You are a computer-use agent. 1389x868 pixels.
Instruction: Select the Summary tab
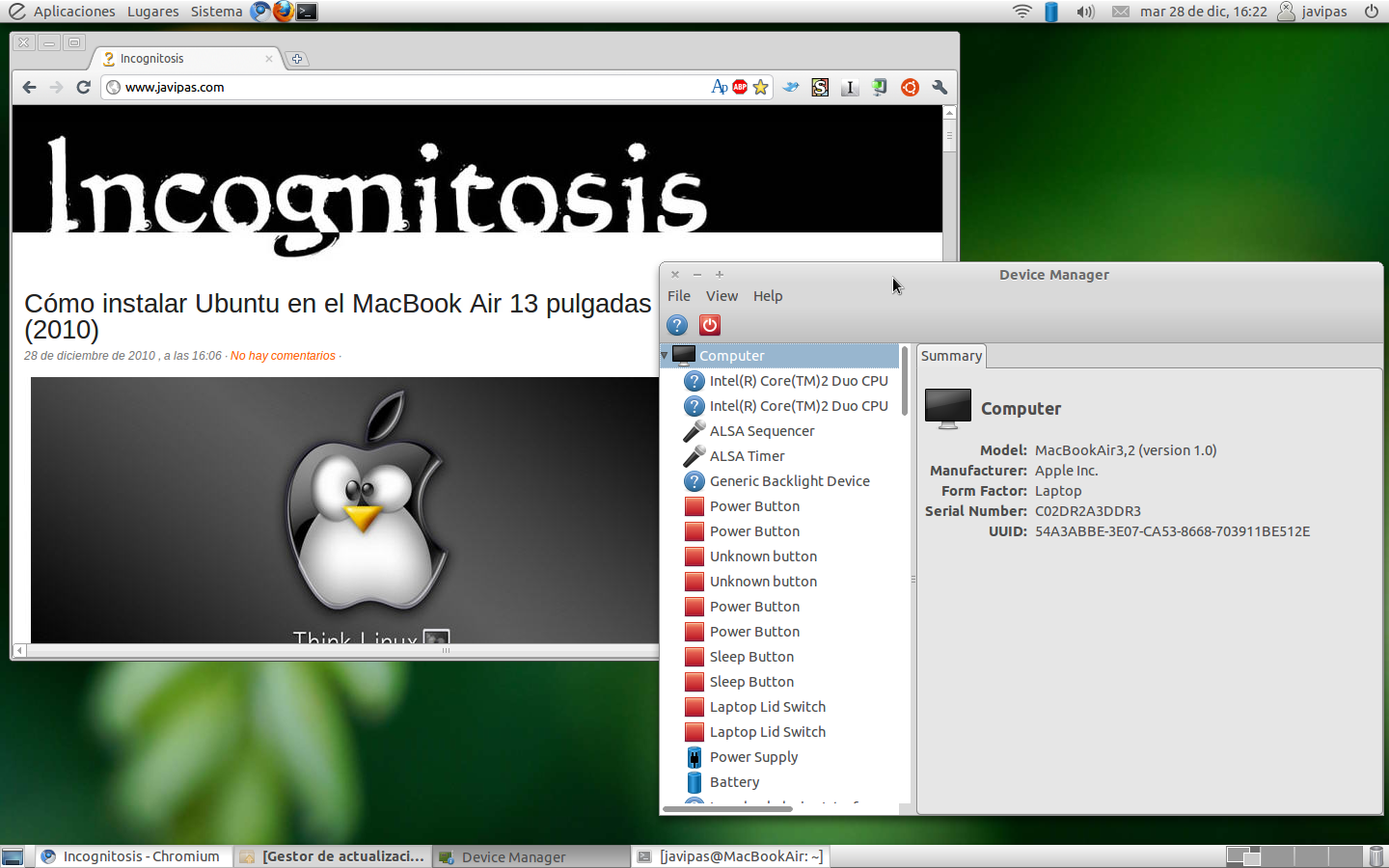click(x=951, y=356)
